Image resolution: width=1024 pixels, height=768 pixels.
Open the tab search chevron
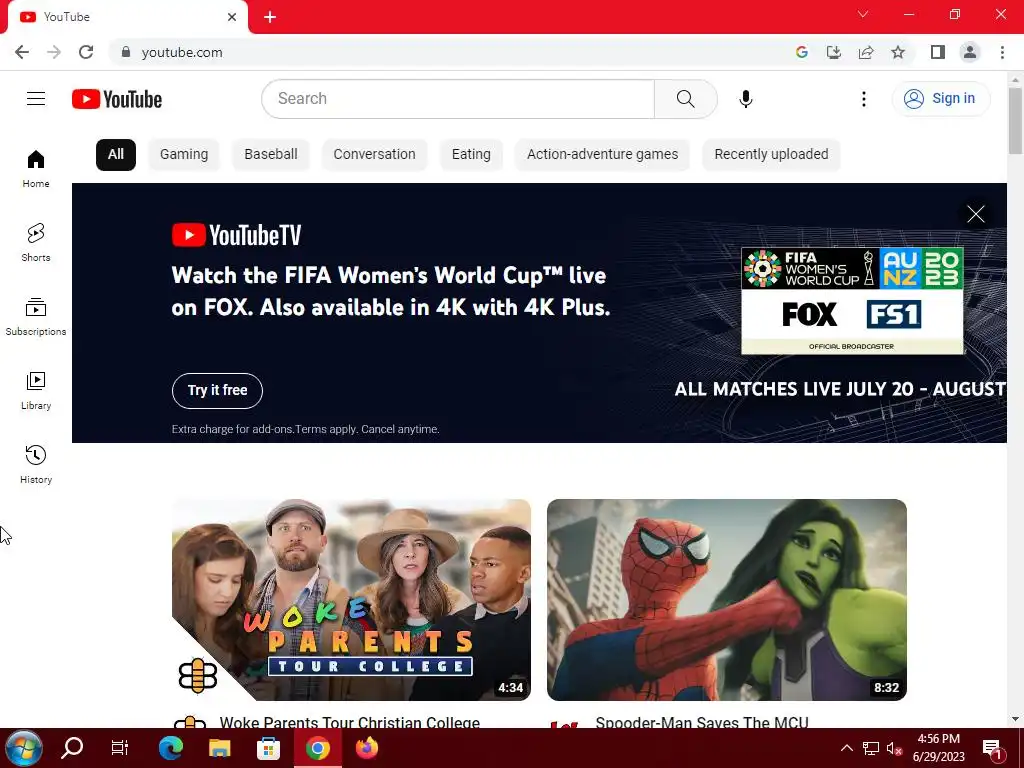(863, 14)
